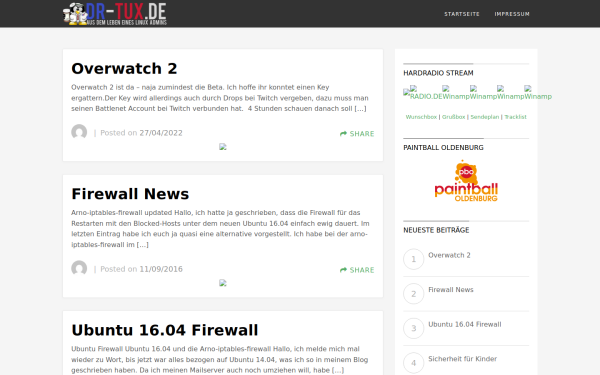Click the Hardradio Stream heading
The image size is (600, 375).
tap(438, 73)
